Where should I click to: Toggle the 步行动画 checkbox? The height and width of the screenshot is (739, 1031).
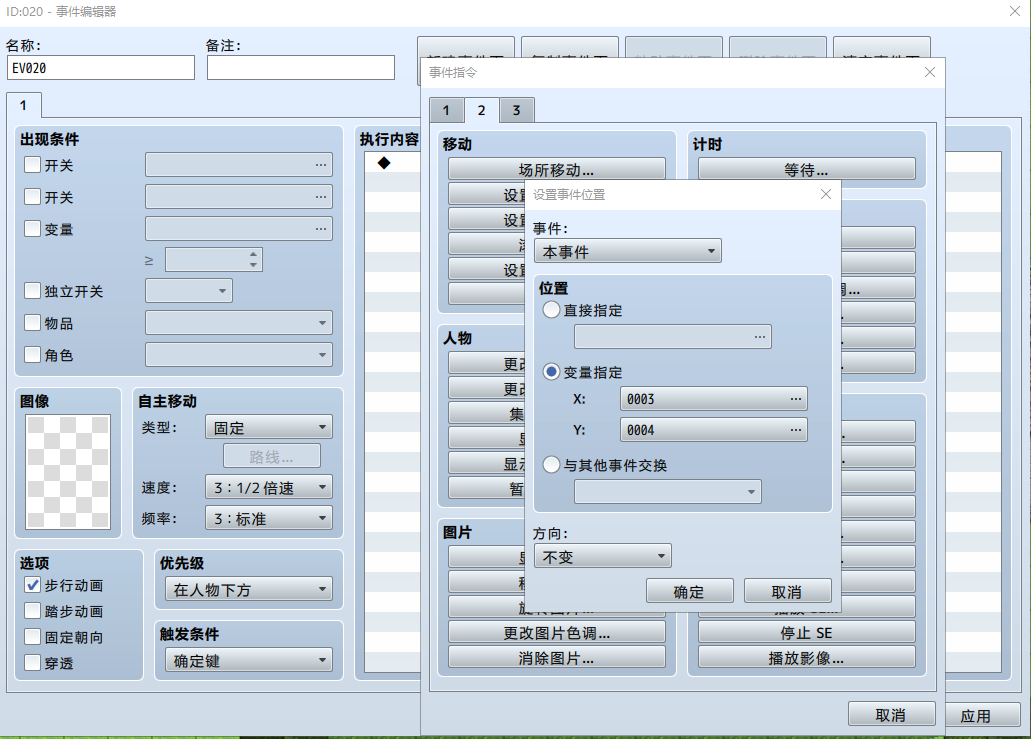32,584
